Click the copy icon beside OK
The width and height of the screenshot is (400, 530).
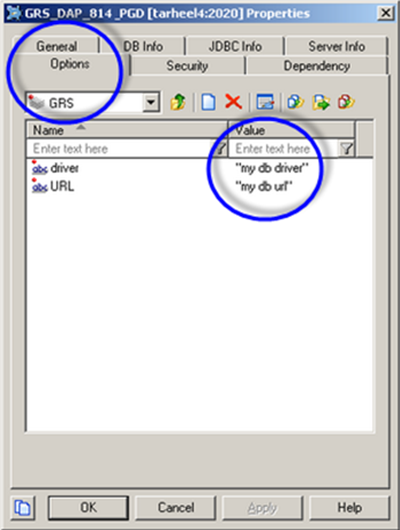pos(23,507)
